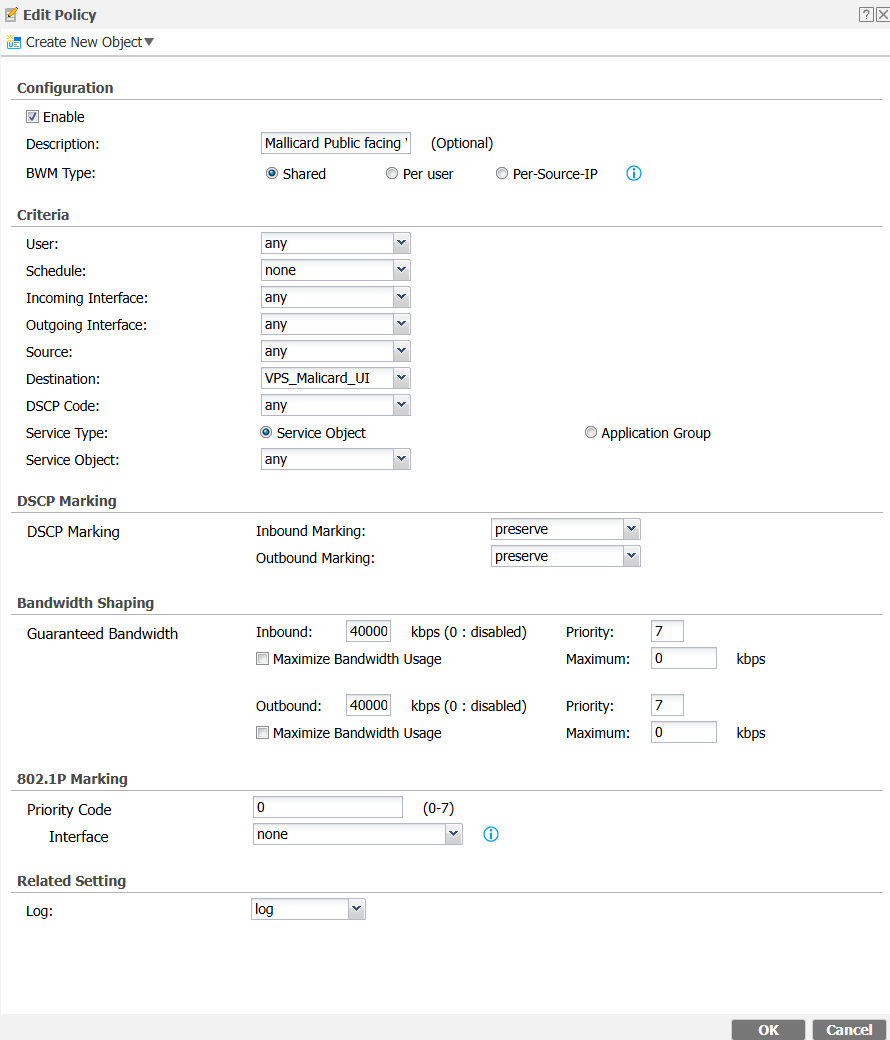Click Outbound guaranteed bandwidth field
Image resolution: width=890 pixels, height=1040 pixels.
369,705
